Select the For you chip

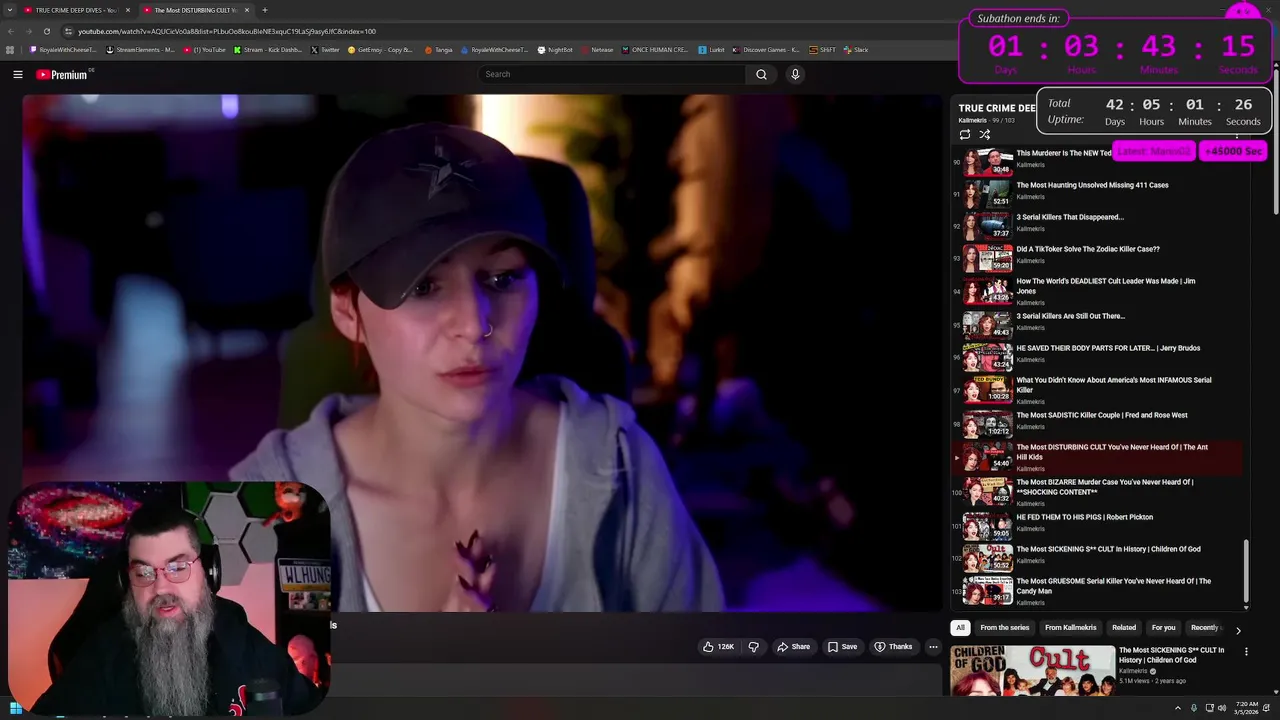(x=1163, y=628)
